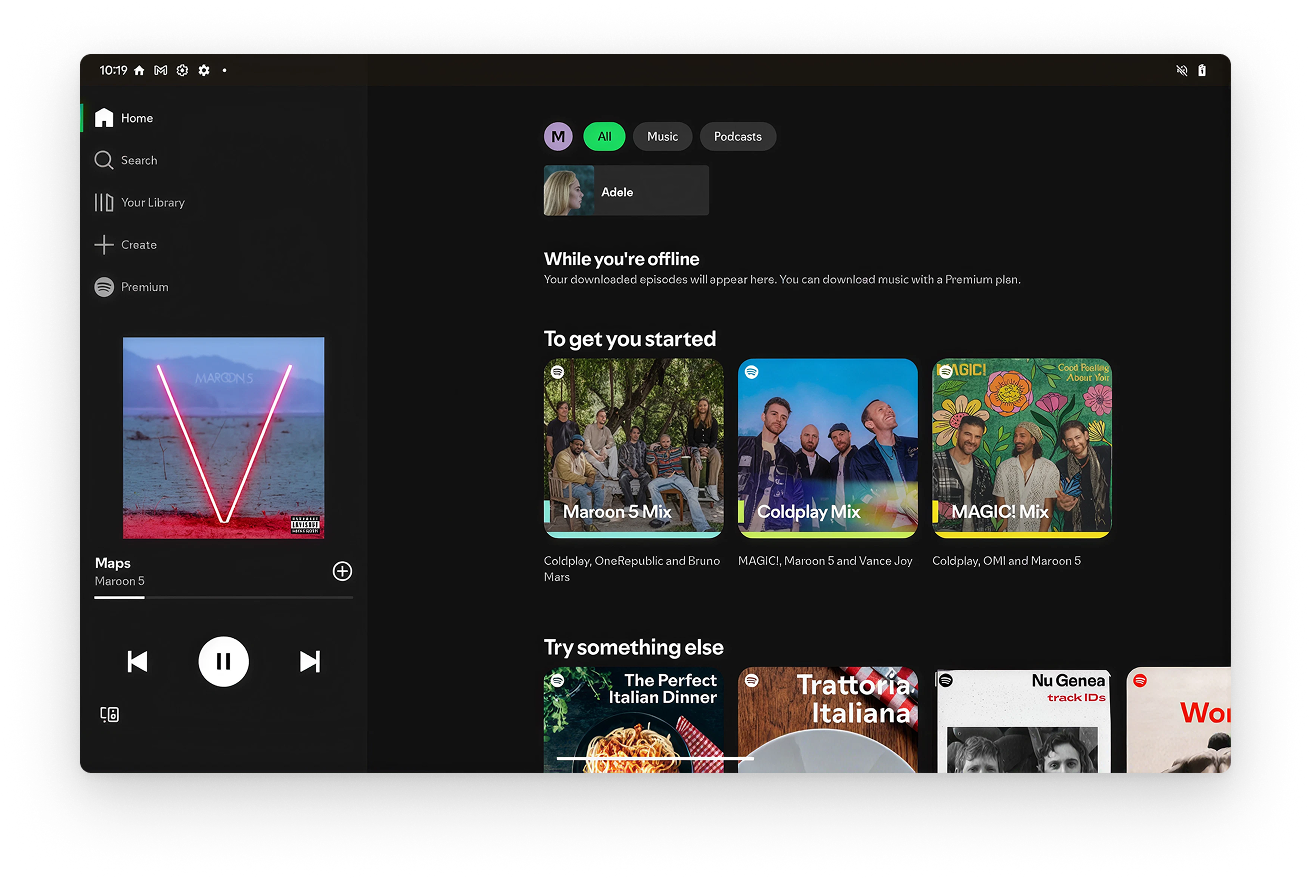Switch to the Music filter
The height and width of the screenshot is (879, 1311).
click(x=662, y=136)
